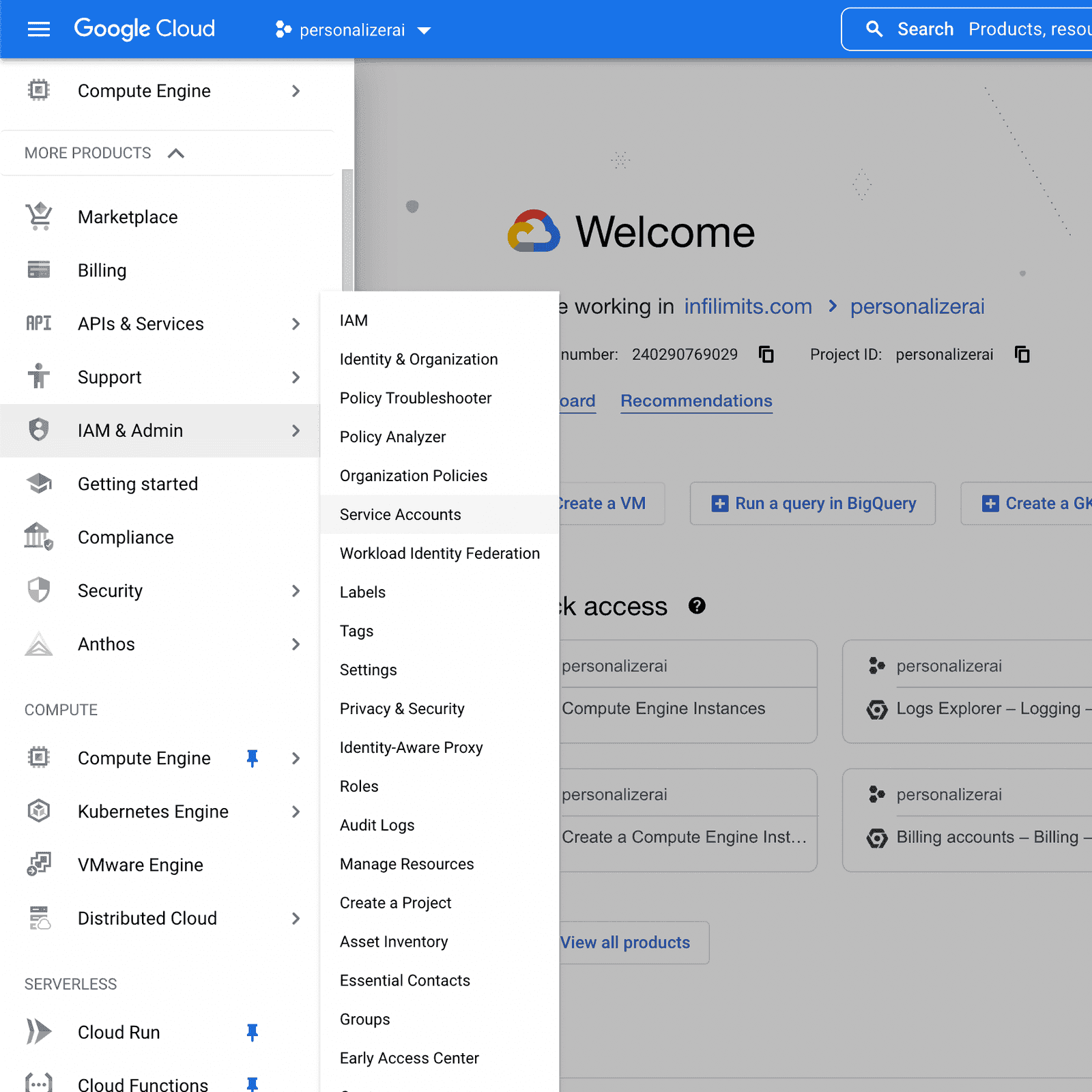Click the Billing card icon
The width and height of the screenshot is (1092, 1092).
39,270
